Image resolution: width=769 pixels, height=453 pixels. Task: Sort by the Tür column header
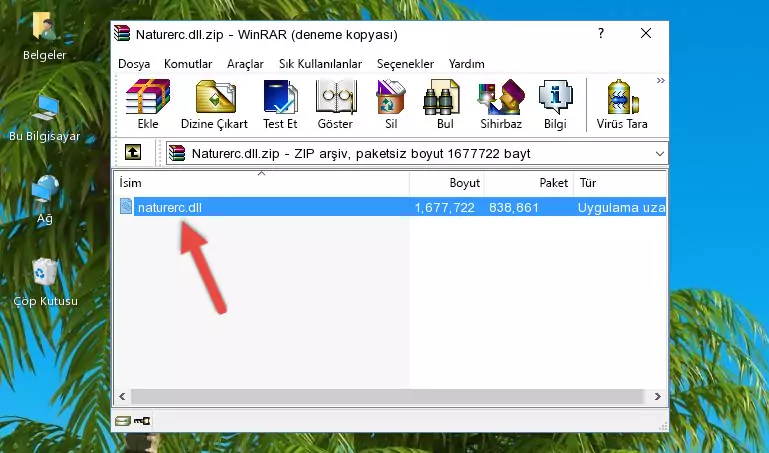[x=620, y=183]
